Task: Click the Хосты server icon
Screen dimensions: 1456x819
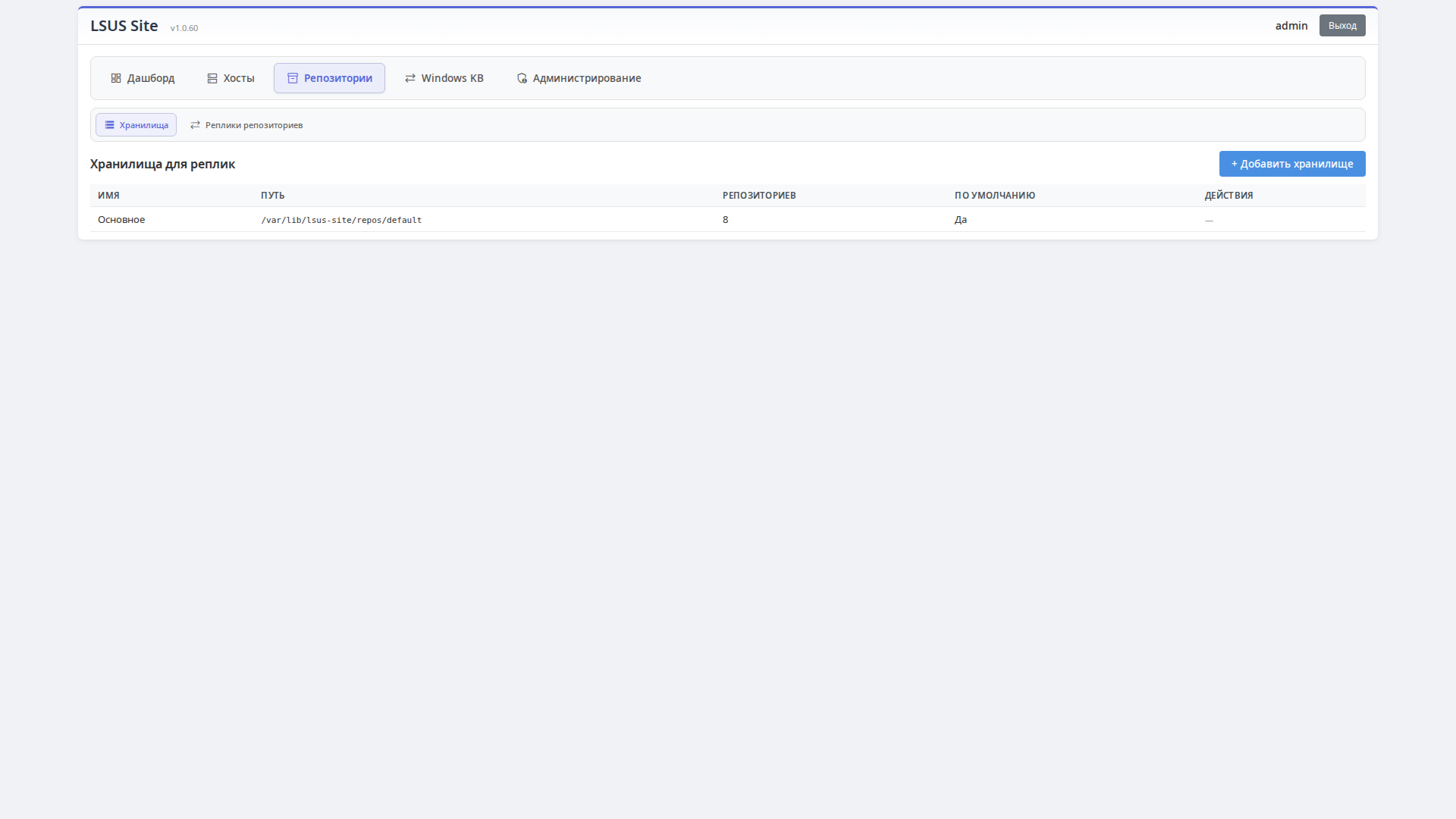Action: point(212,78)
